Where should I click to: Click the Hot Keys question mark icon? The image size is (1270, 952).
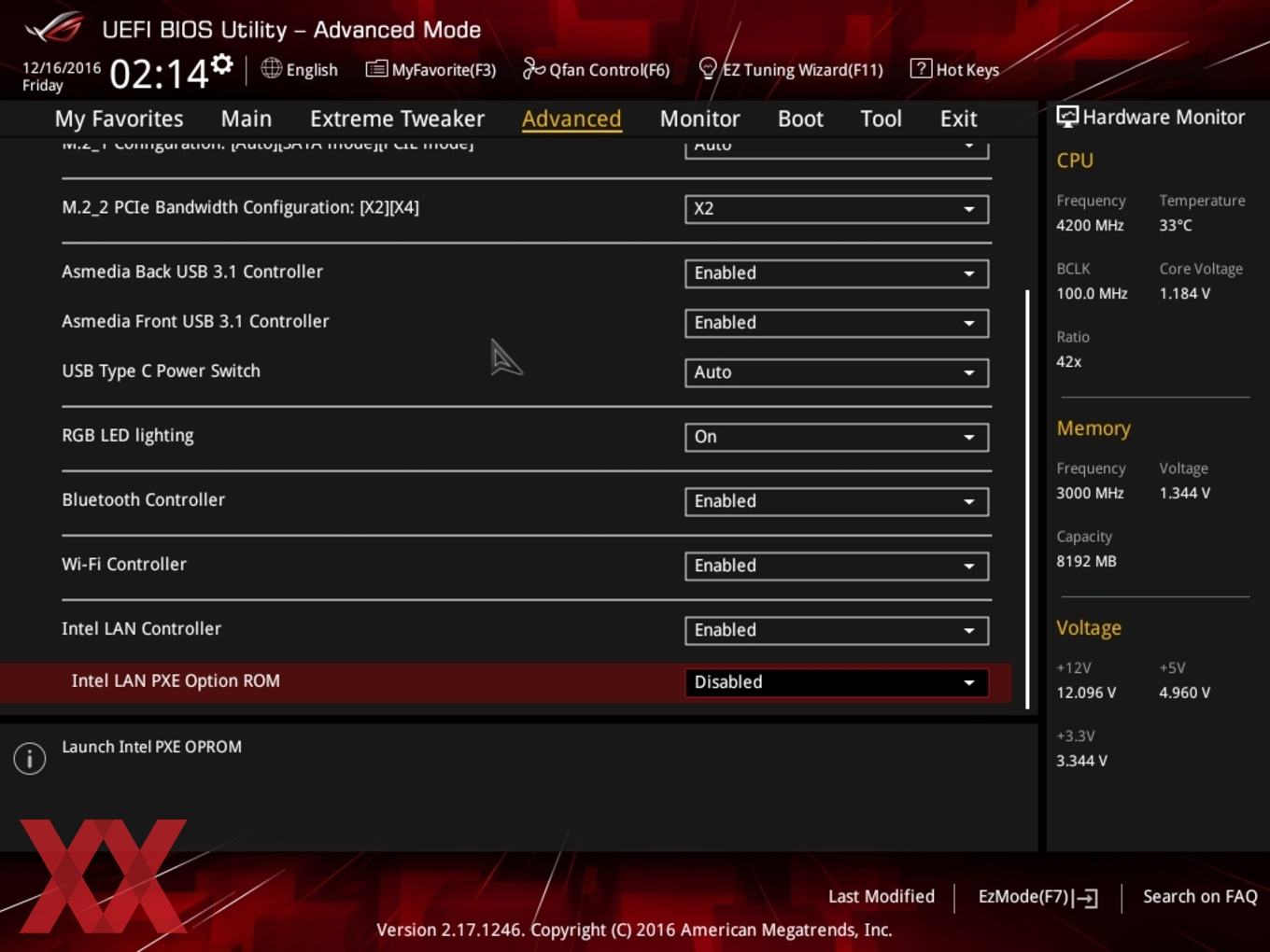point(921,68)
